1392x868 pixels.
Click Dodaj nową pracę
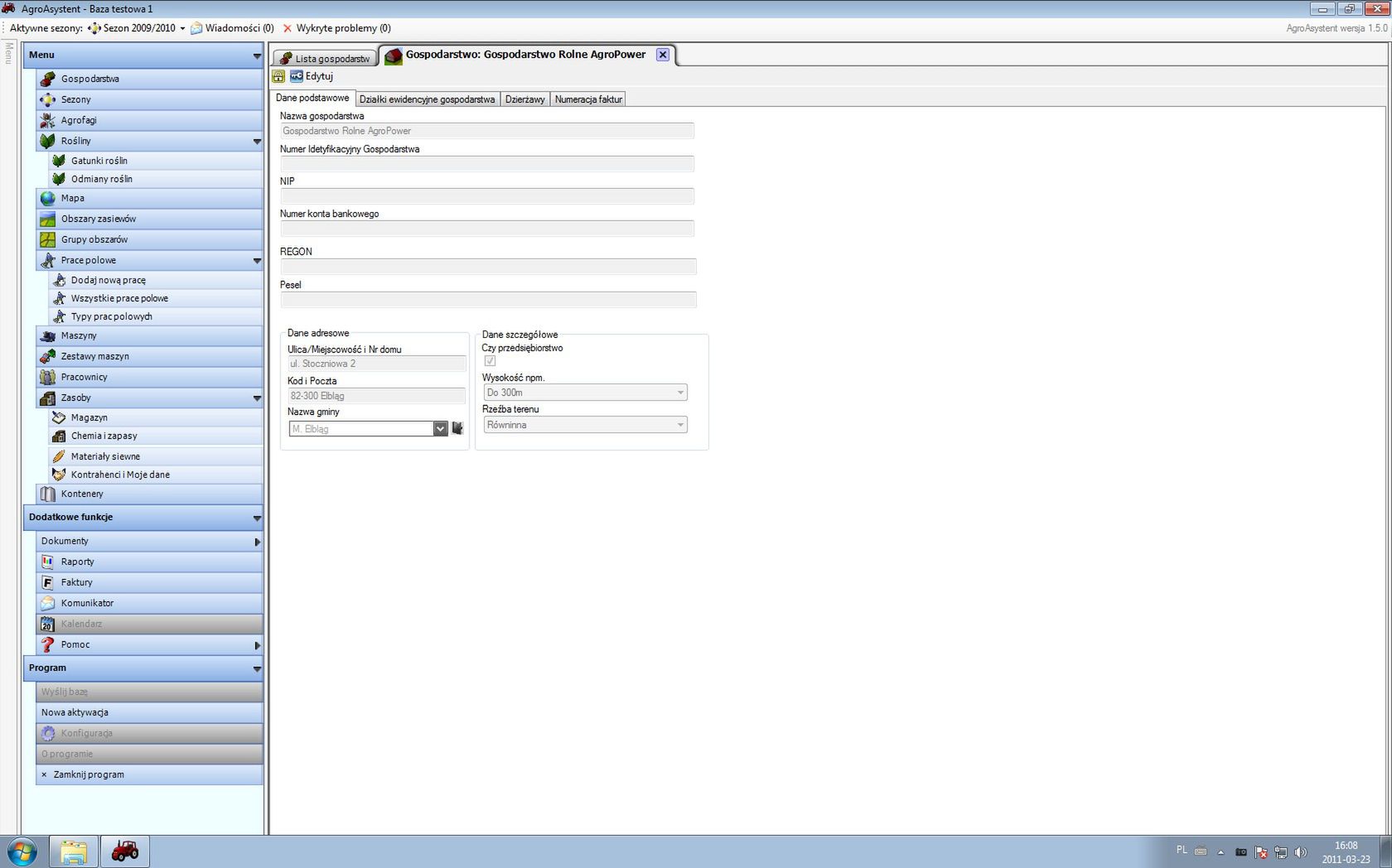(156, 280)
